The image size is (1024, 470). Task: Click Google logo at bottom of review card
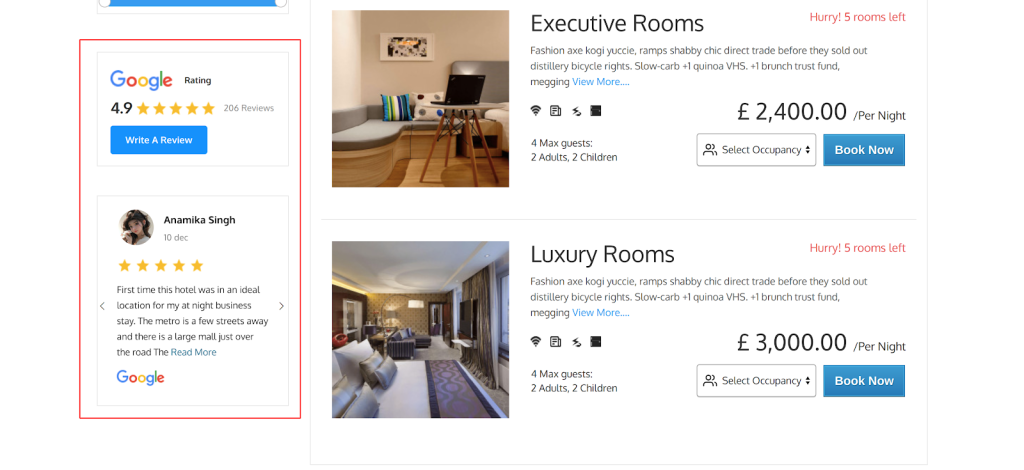[140, 378]
